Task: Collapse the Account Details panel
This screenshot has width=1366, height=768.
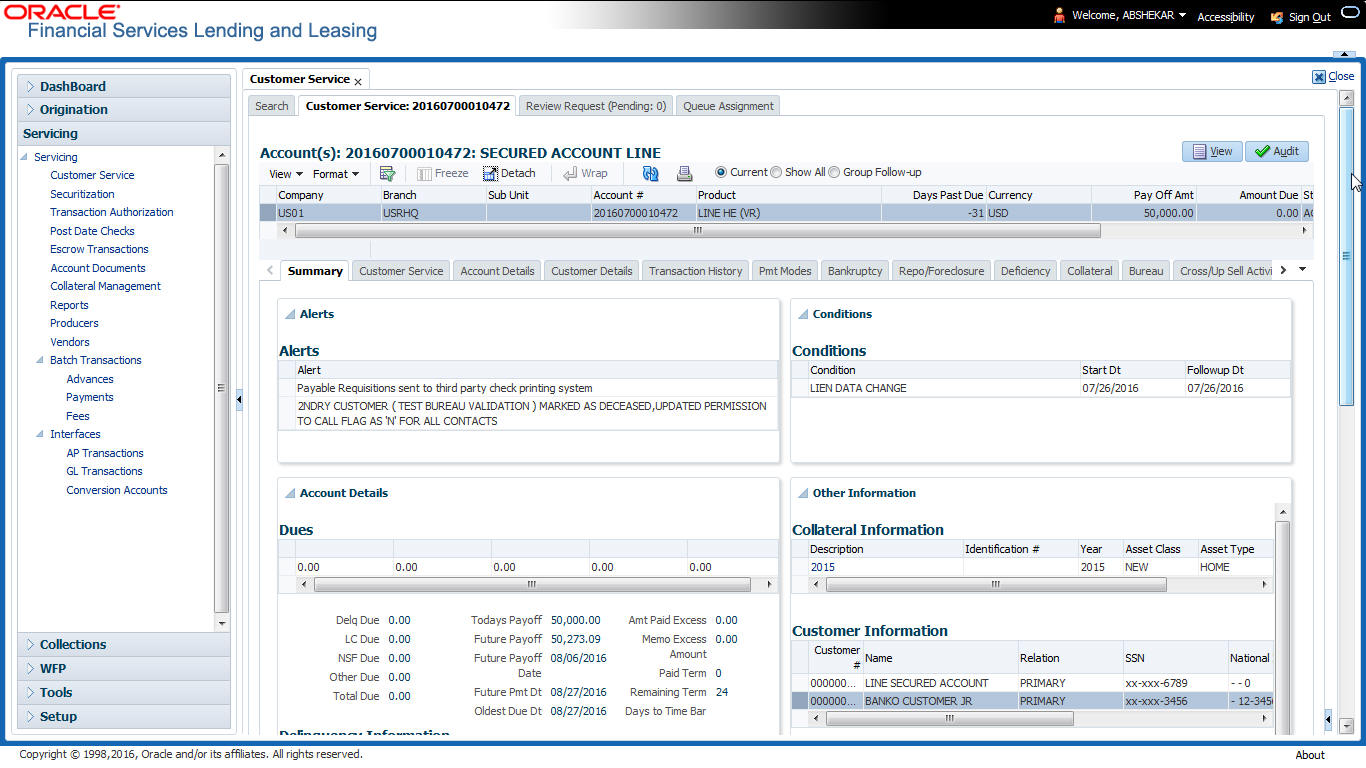Action: (x=290, y=493)
